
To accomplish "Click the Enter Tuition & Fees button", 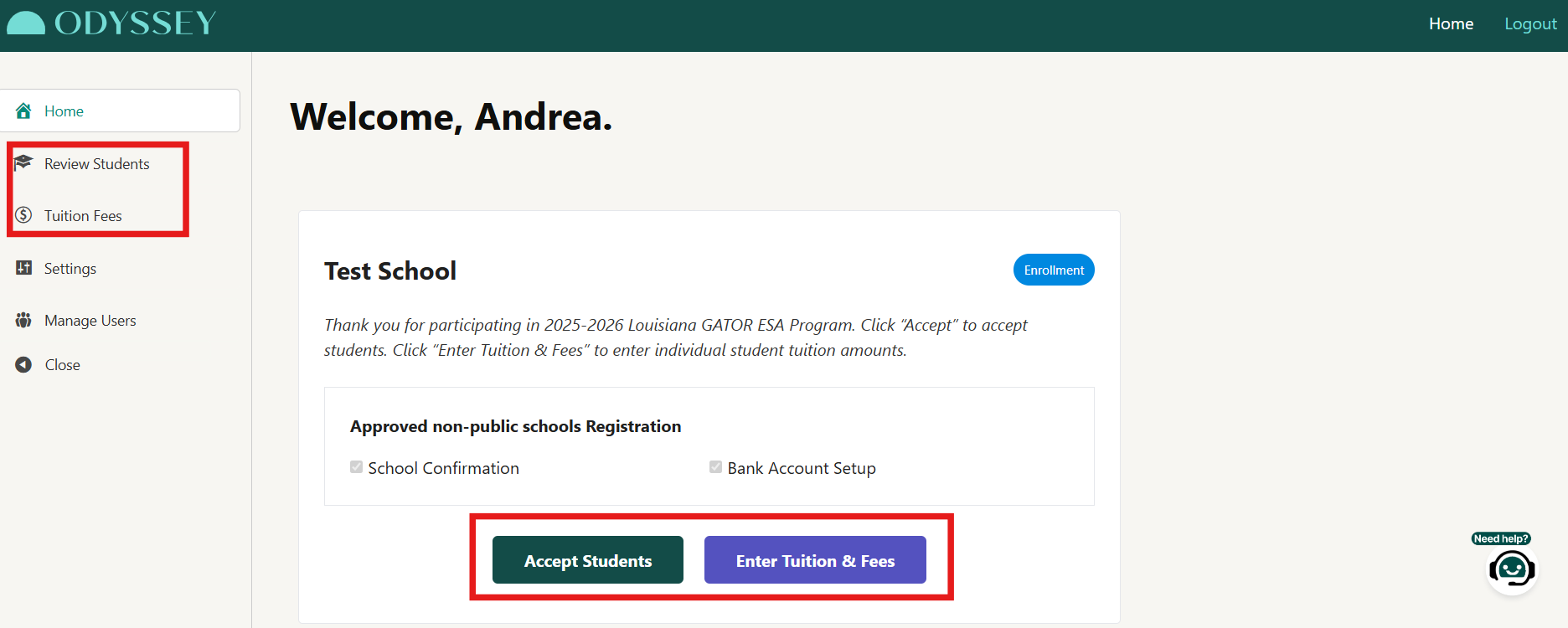I will 815,560.
